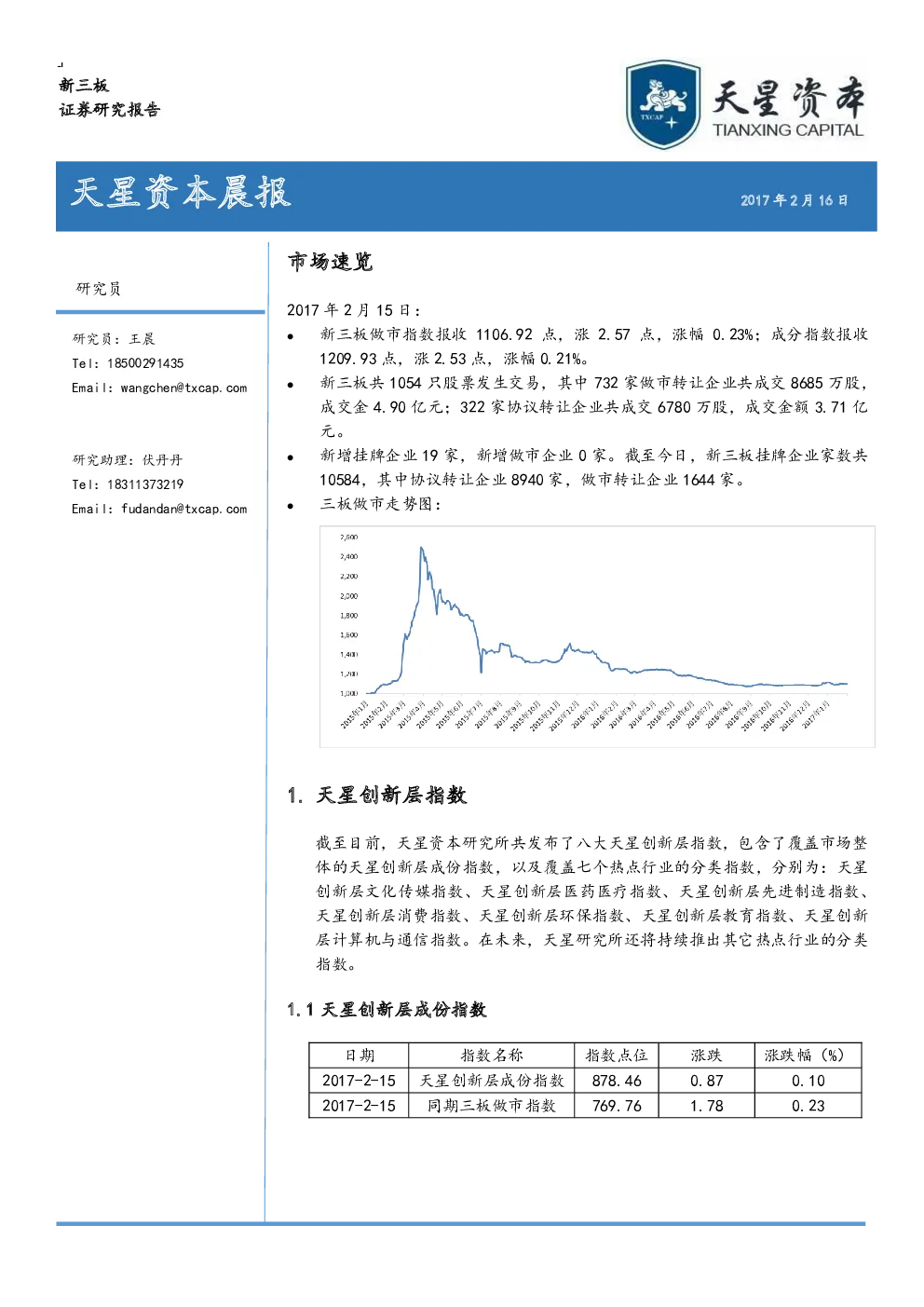
Task: Click the heading 1.1 天星创新层成份指数
Action: coord(387,1010)
